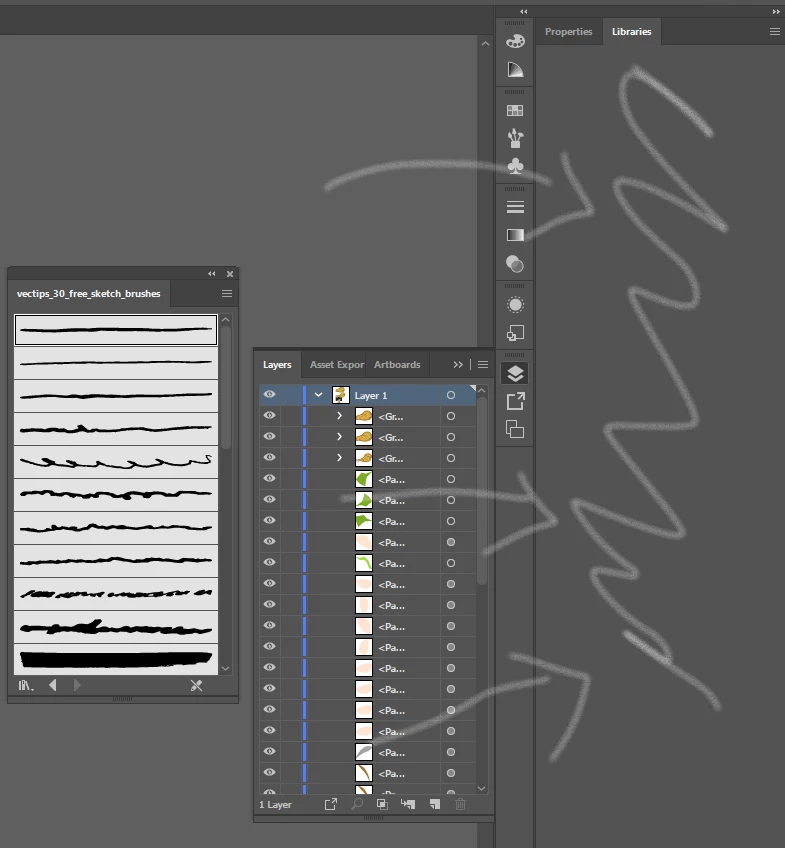Select the Layer 1 row name
Screen dimensions: 785x848
(x=371, y=396)
